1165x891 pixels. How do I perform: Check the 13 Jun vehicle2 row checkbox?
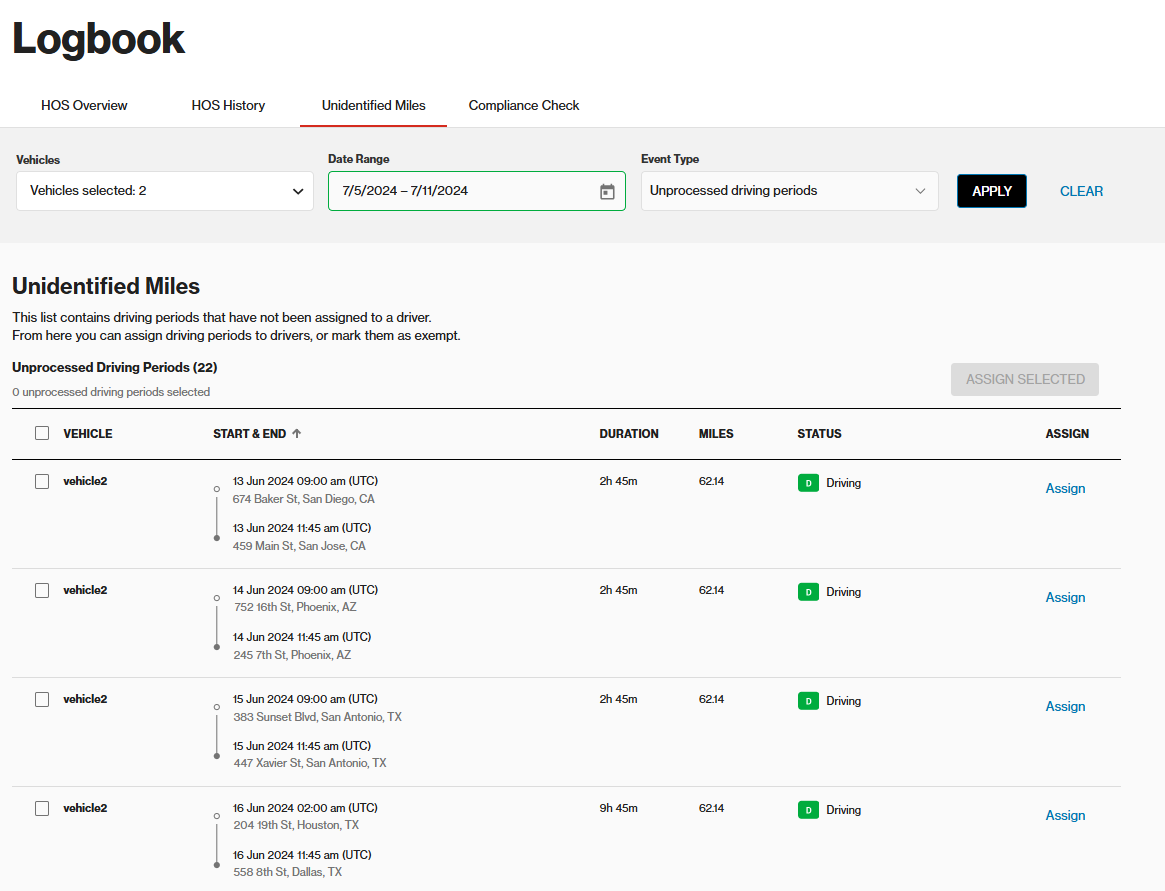click(x=42, y=482)
